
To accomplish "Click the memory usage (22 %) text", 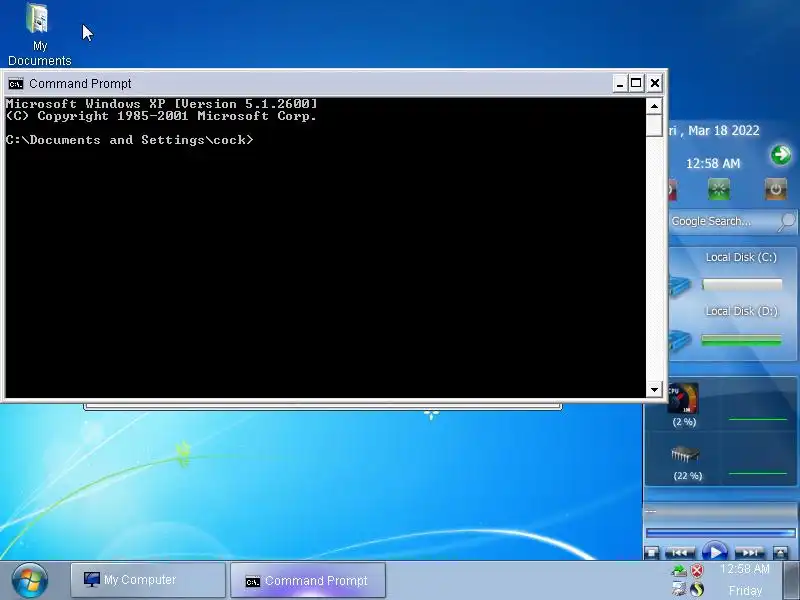I will tap(688, 476).
